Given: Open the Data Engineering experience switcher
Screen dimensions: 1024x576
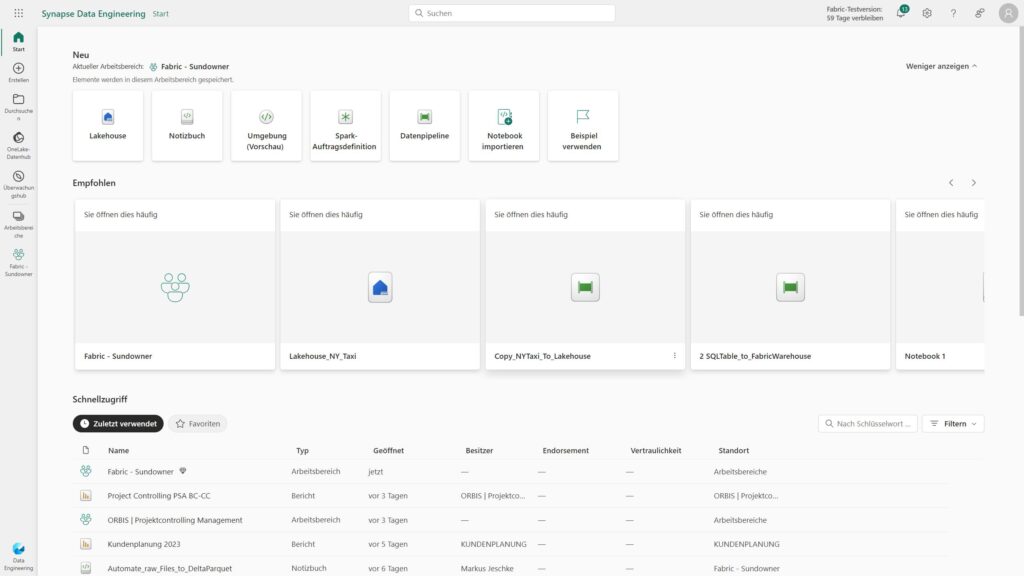Looking at the screenshot, I should click(18, 555).
